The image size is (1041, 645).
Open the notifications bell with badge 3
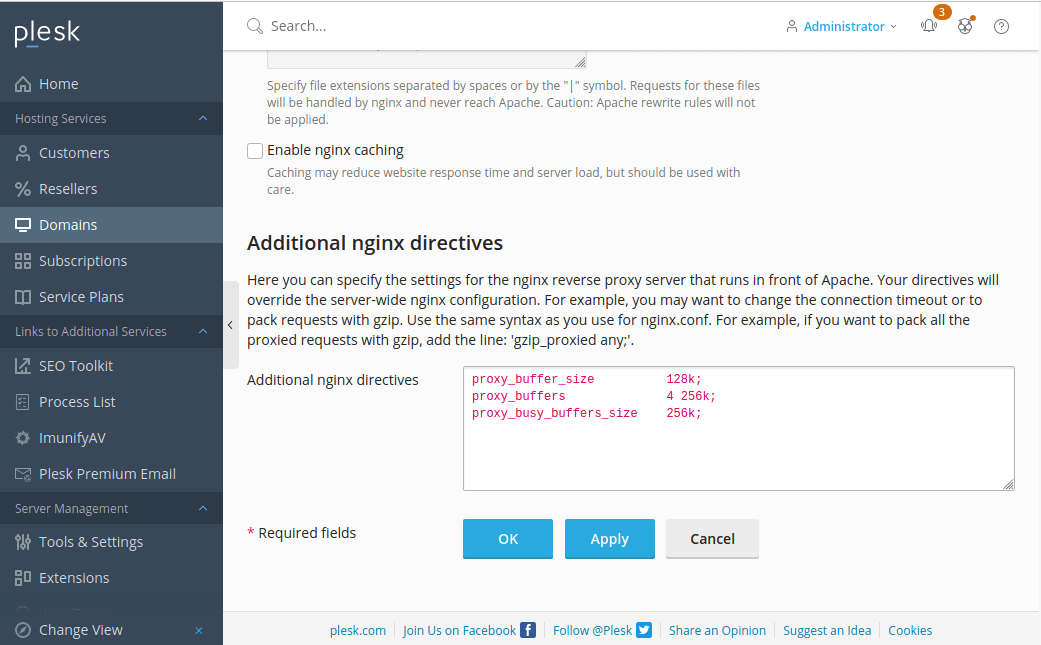click(929, 26)
